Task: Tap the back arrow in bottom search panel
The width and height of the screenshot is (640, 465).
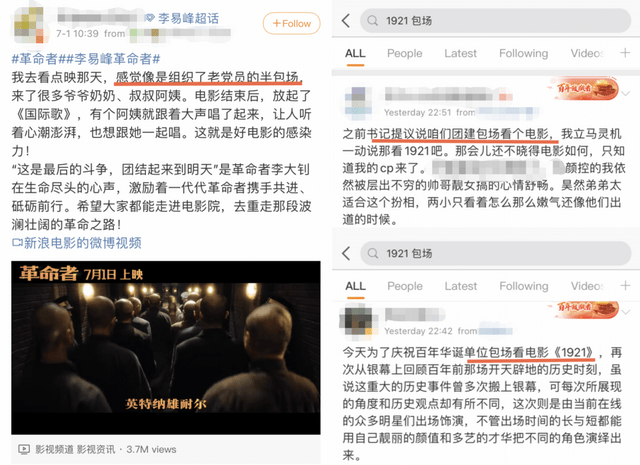Action: click(x=346, y=254)
